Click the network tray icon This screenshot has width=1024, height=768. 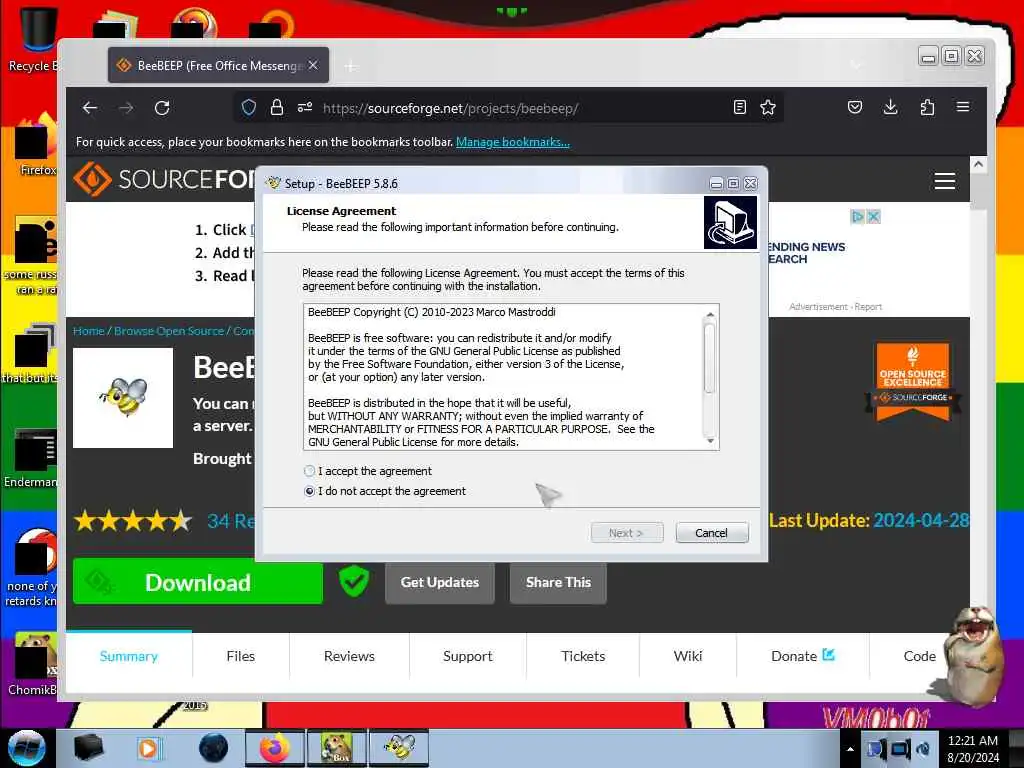tap(899, 748)
